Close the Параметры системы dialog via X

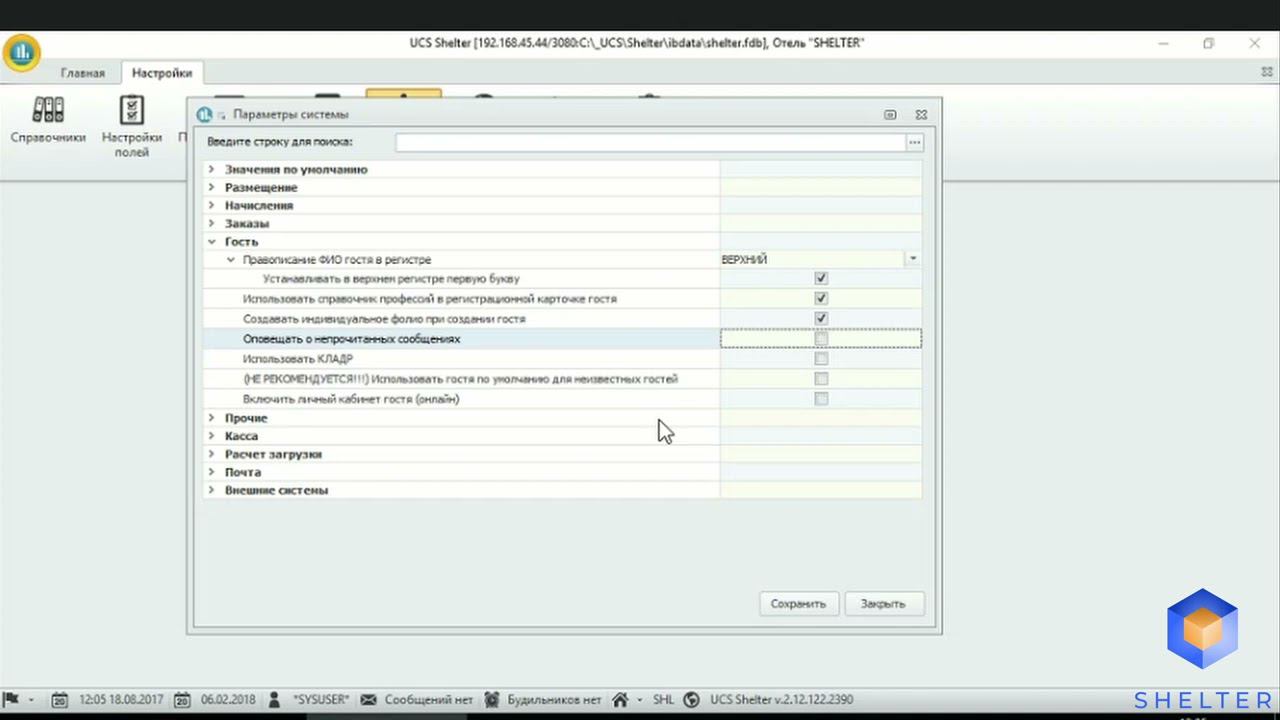click(x=921, y=114)
